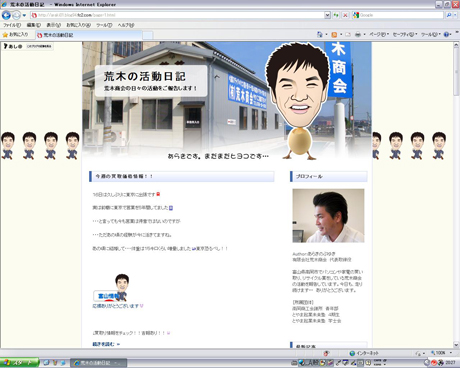Click the vertical scrollbar up arrow
Screen dimensions: 460x368
coord(456,45)
